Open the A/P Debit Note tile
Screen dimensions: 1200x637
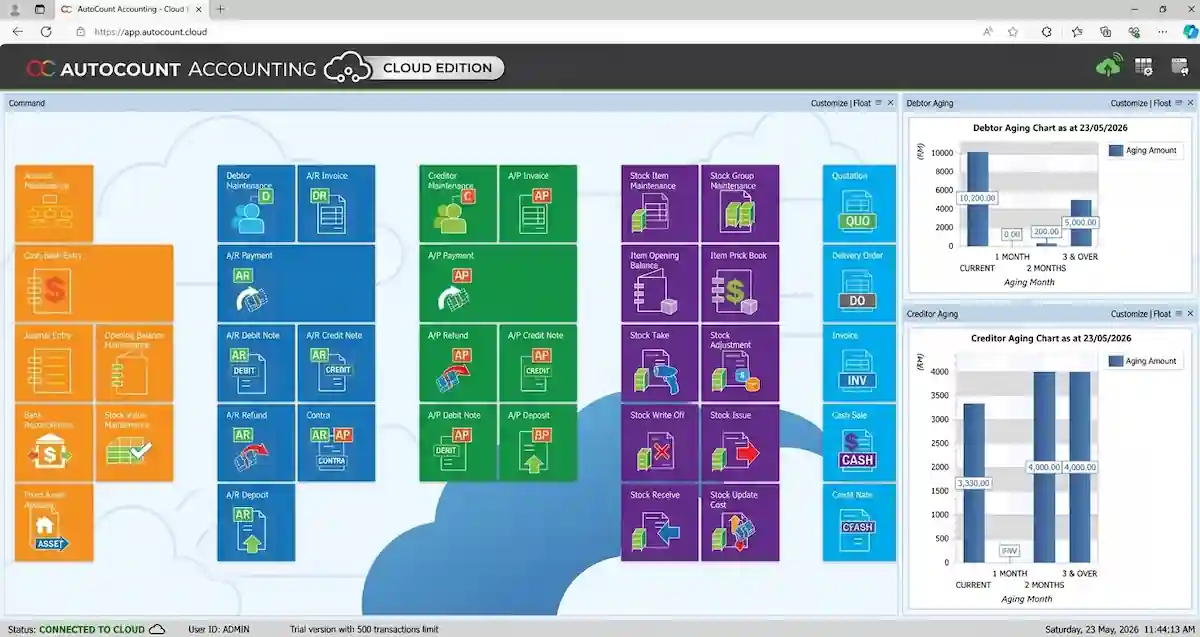click(x=458, y=444)
